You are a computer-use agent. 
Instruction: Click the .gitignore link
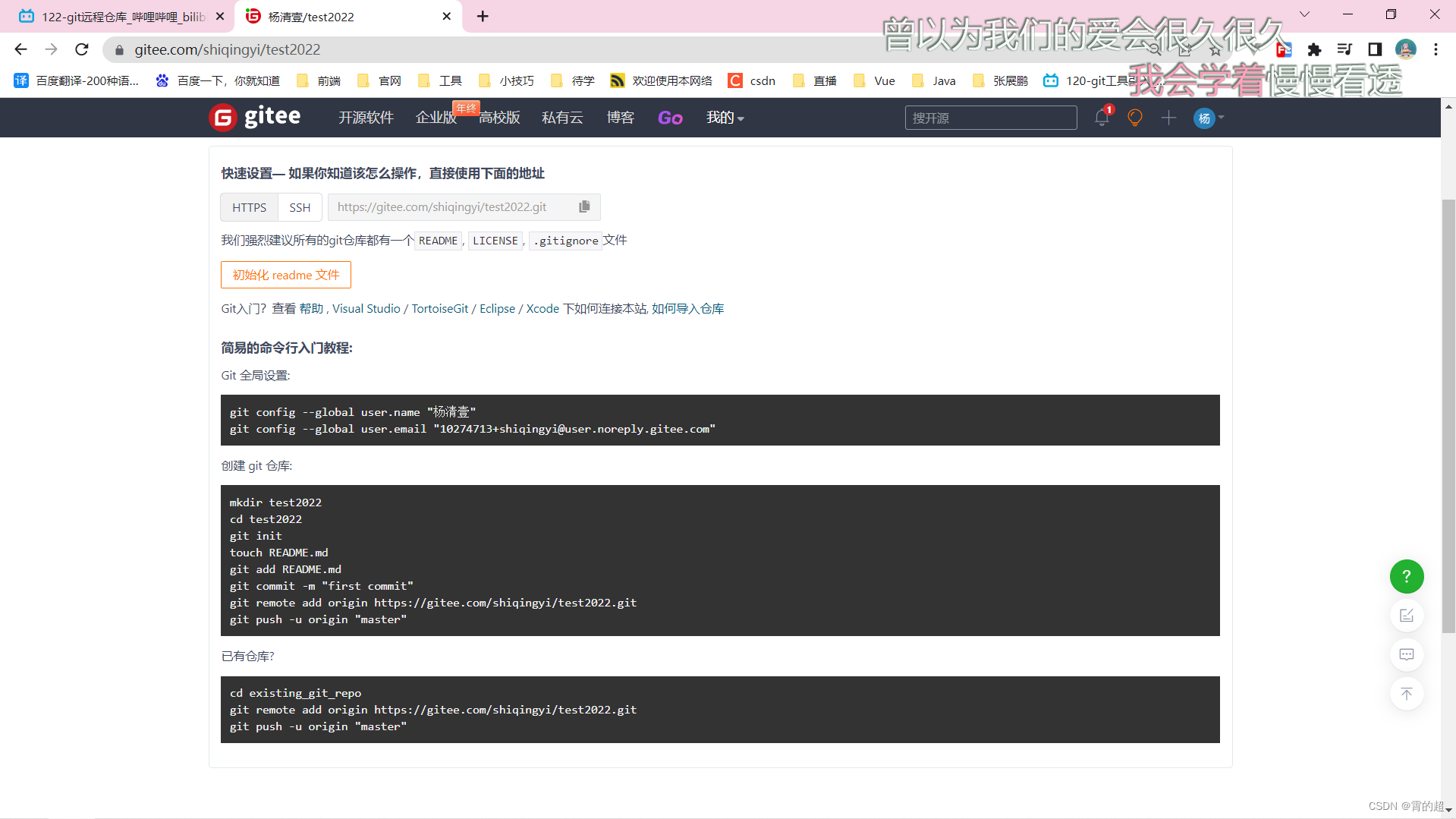coord(566,241)
